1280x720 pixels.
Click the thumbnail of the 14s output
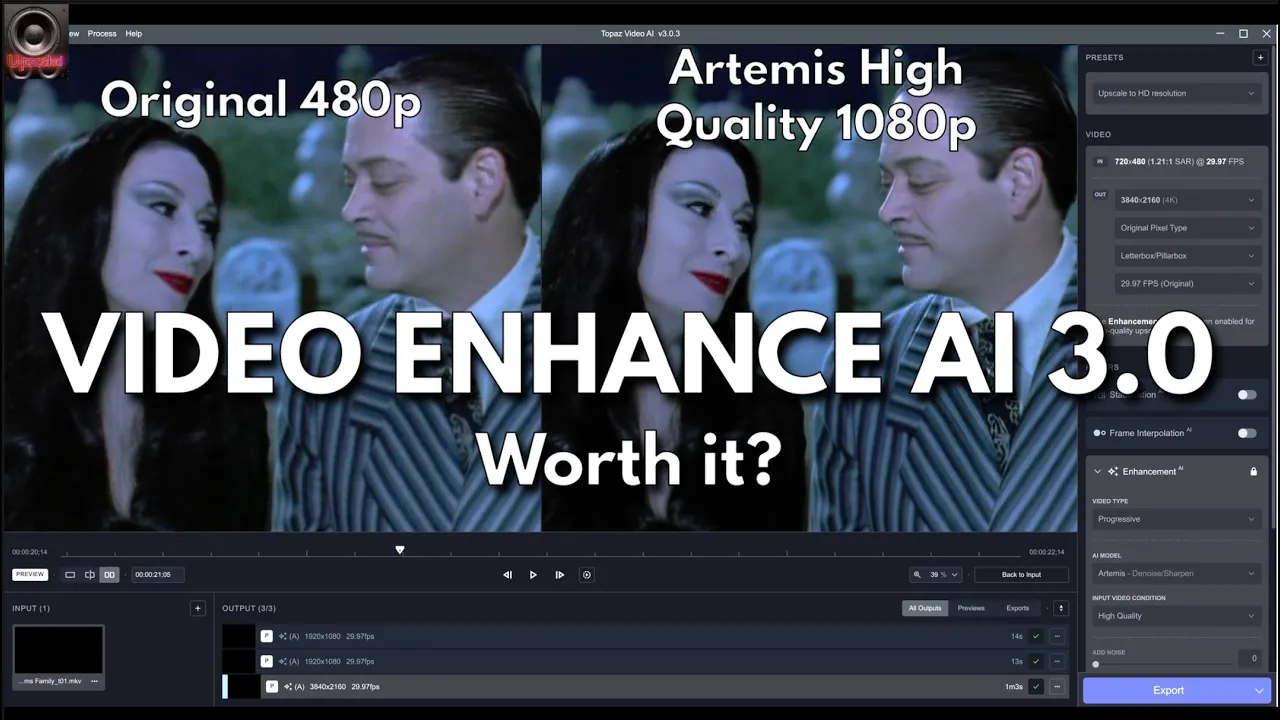coord(239,636)
